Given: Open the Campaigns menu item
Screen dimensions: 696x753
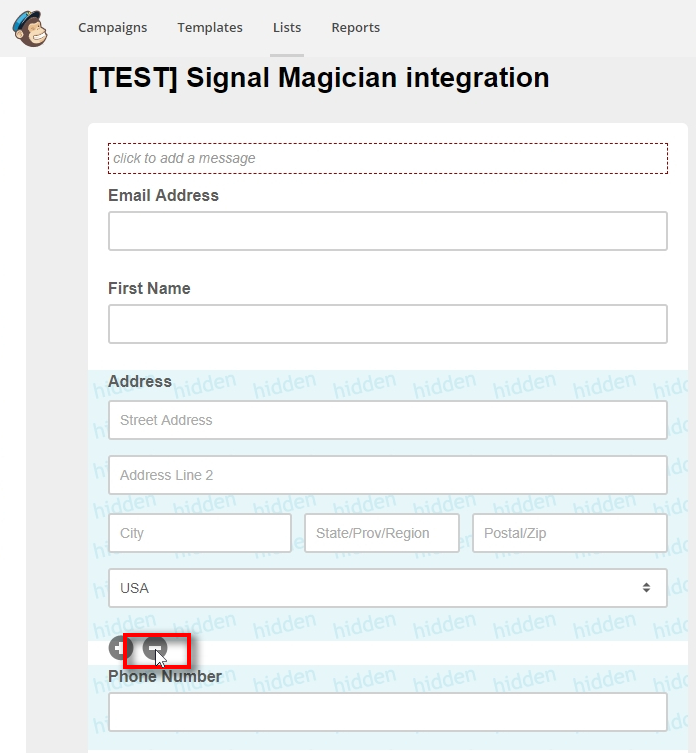Looking at the screenshot, I should coord(113,28).
